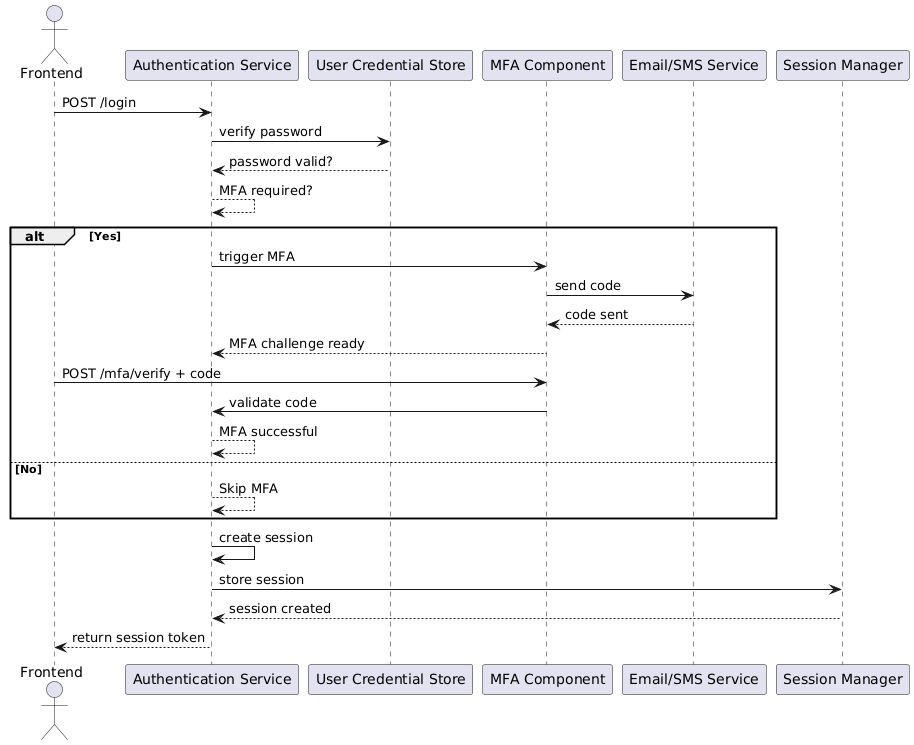Image resolution: width=914 pixels, height=745 pixels.
Task: Select the top User Credential Store box
Action: (x=390, y=66)
